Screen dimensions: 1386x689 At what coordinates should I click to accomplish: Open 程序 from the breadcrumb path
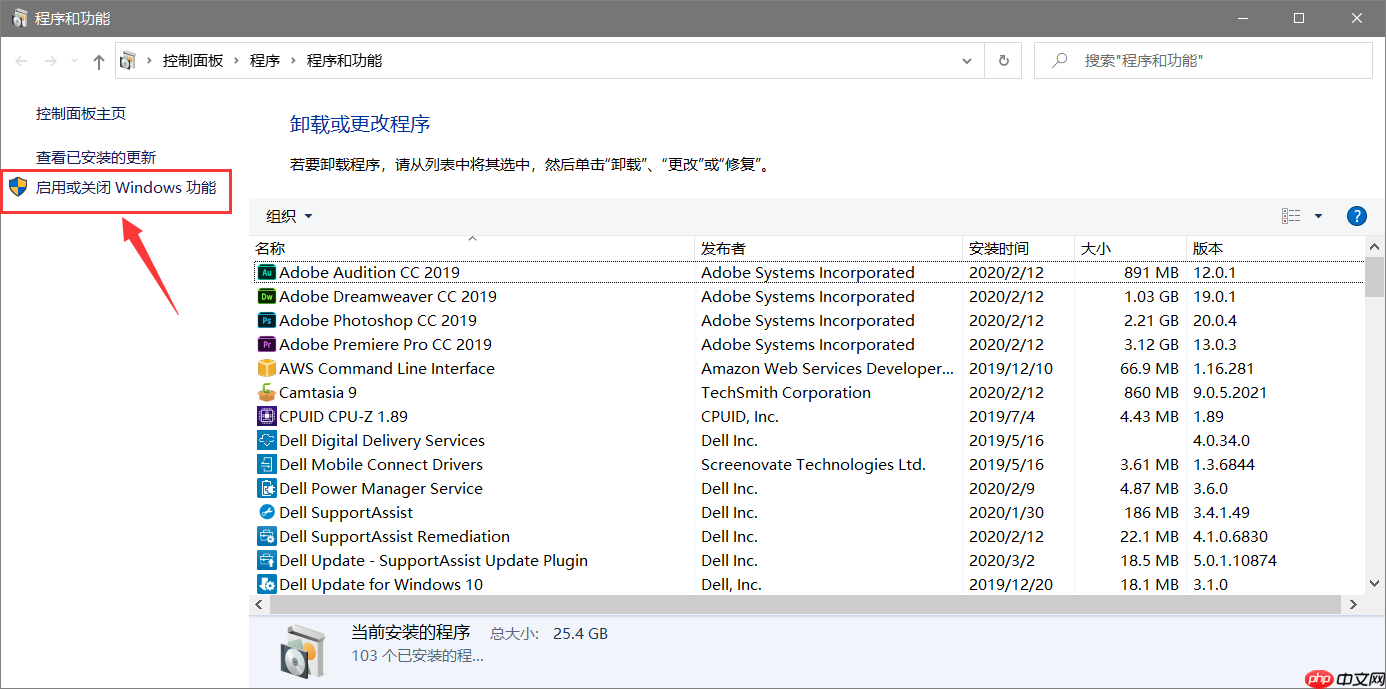264,60
